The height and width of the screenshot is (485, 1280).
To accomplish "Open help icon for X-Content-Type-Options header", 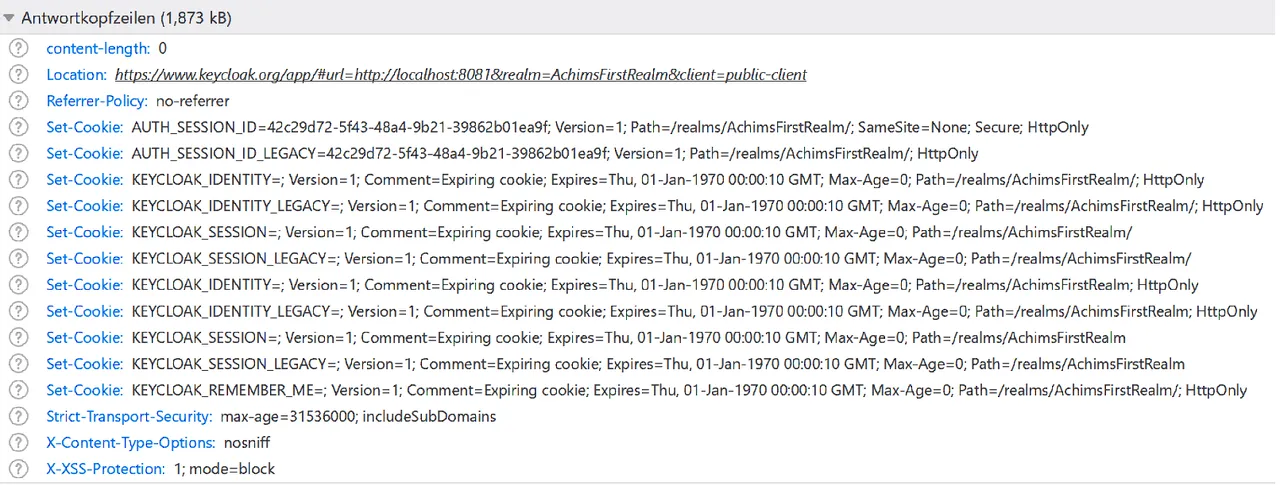I will click(x=17, y=442).
